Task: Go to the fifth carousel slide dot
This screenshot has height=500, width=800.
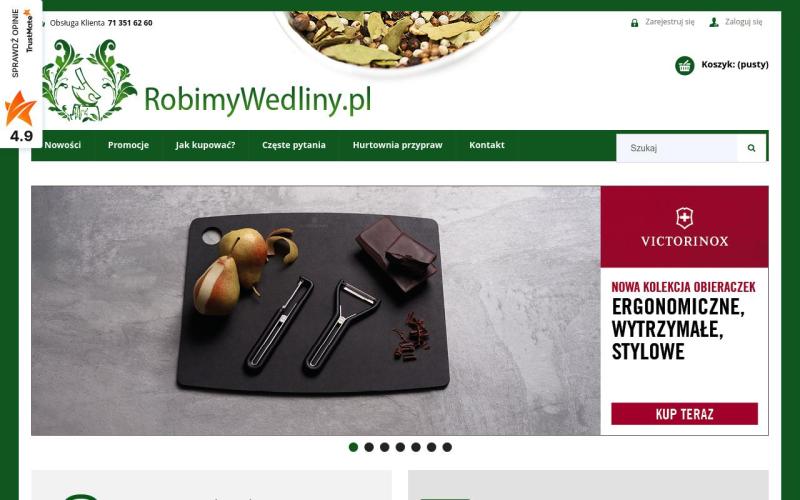Action: point(416,447)
